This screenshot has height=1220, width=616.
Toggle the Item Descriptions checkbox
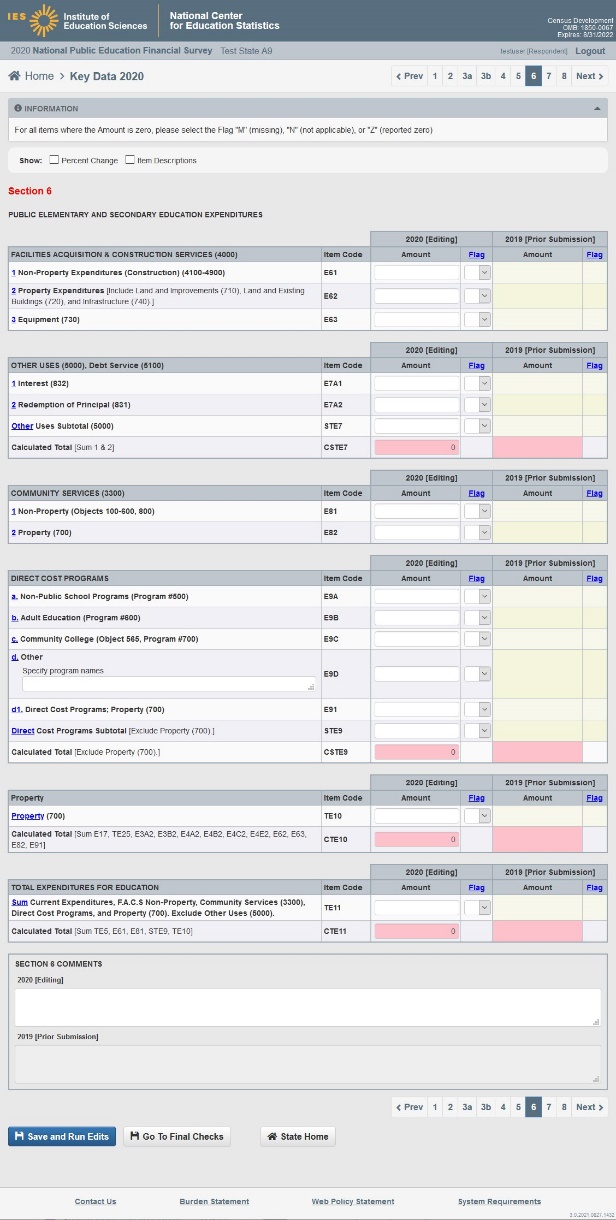click(x=130, y=160)
